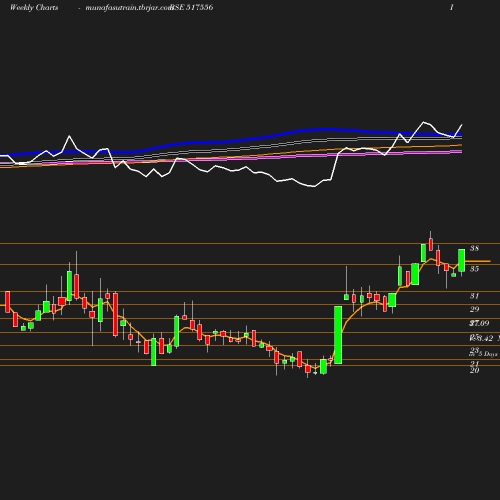The height and width of the screenshot is (500, 500).
Task: Click the 'BSE 517556' symbol label
Action: pos(192,8)
